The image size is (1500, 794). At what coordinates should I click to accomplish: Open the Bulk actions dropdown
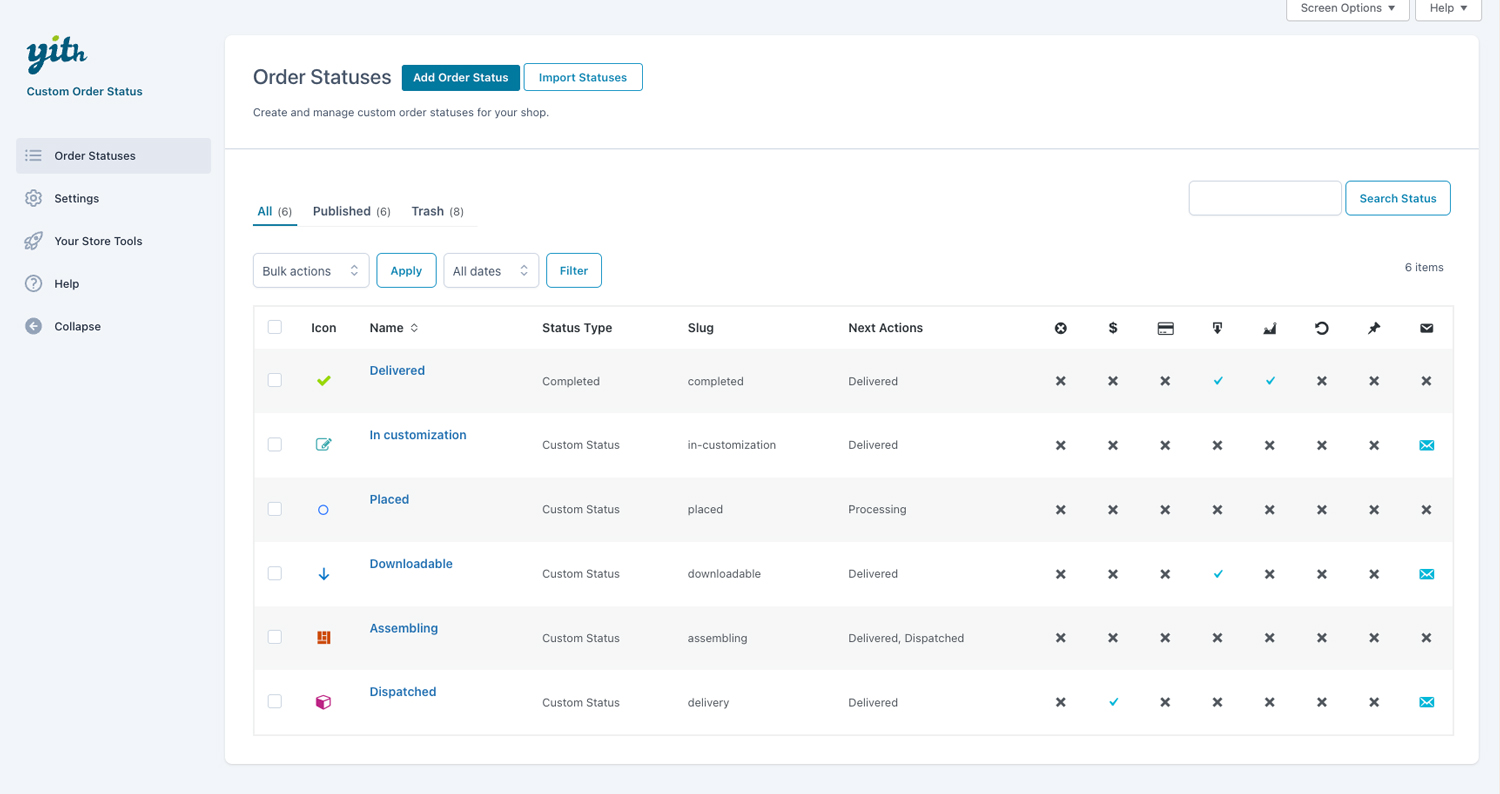pyautogui.click(x=311, y=271)
